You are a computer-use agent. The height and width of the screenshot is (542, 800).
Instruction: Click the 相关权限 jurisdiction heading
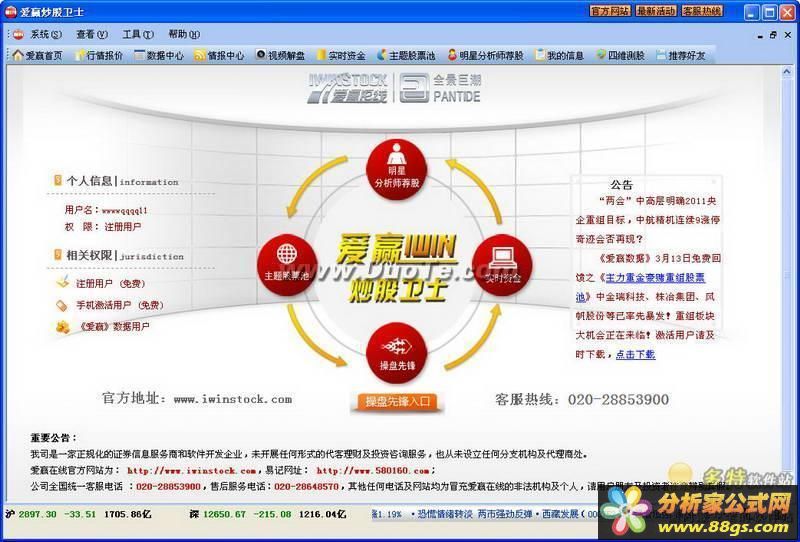(x=125, y=256)
